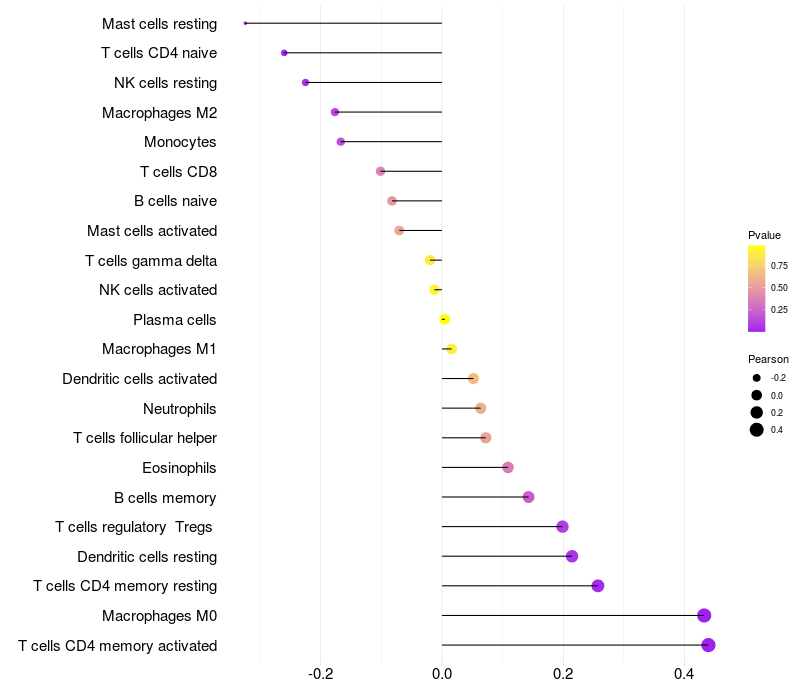
Task: Click the Pvalue gradient color bar
Action: 756,288
